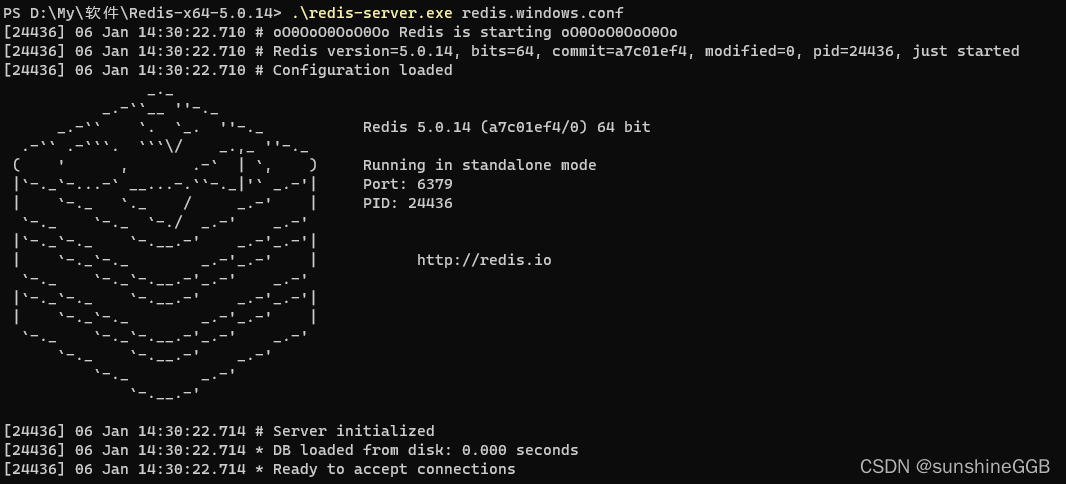Click the redis.windows.conf argument

543,13
